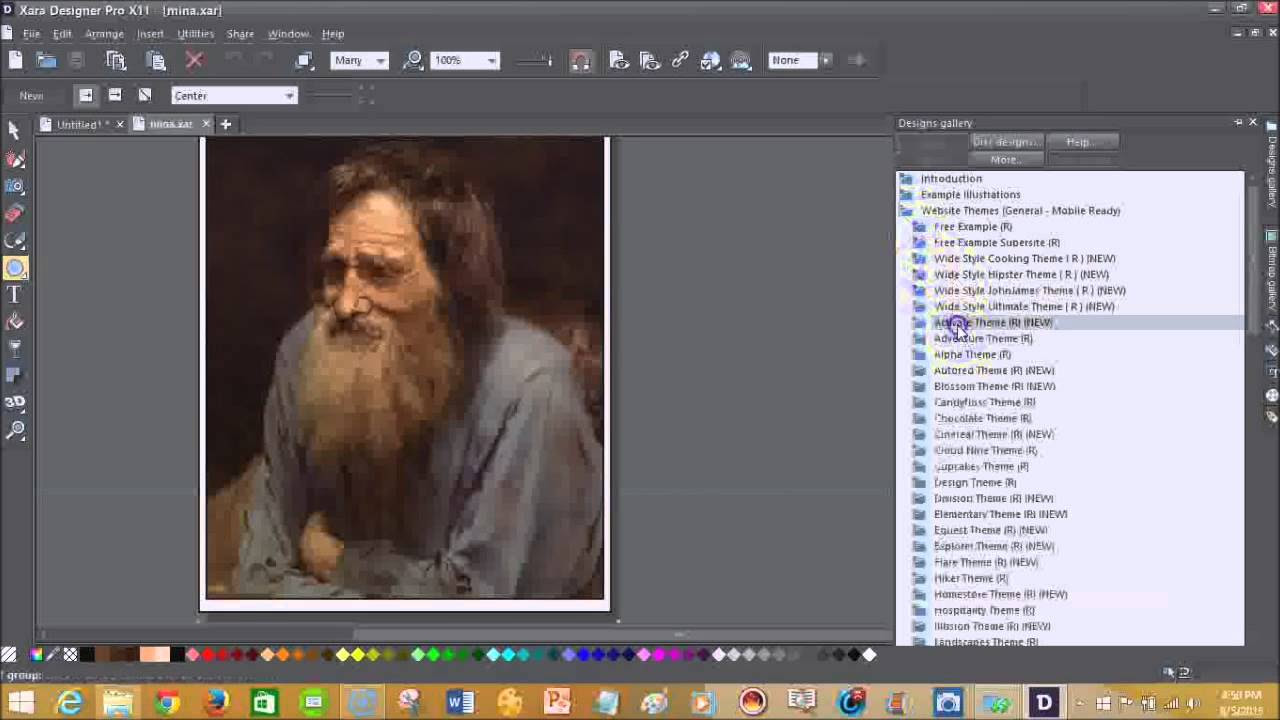Screen dimensions: 1280x720
Task: Select Adventure Theme (R) gallery item
Action: point(983,338)
